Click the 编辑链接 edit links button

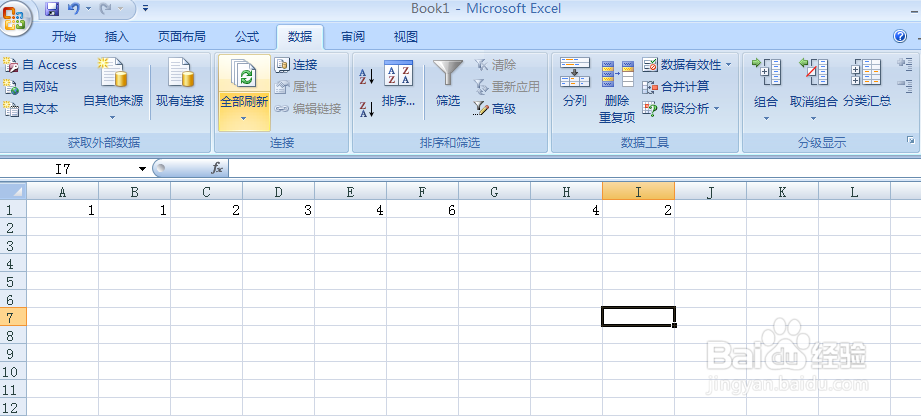tap(308, 108)
